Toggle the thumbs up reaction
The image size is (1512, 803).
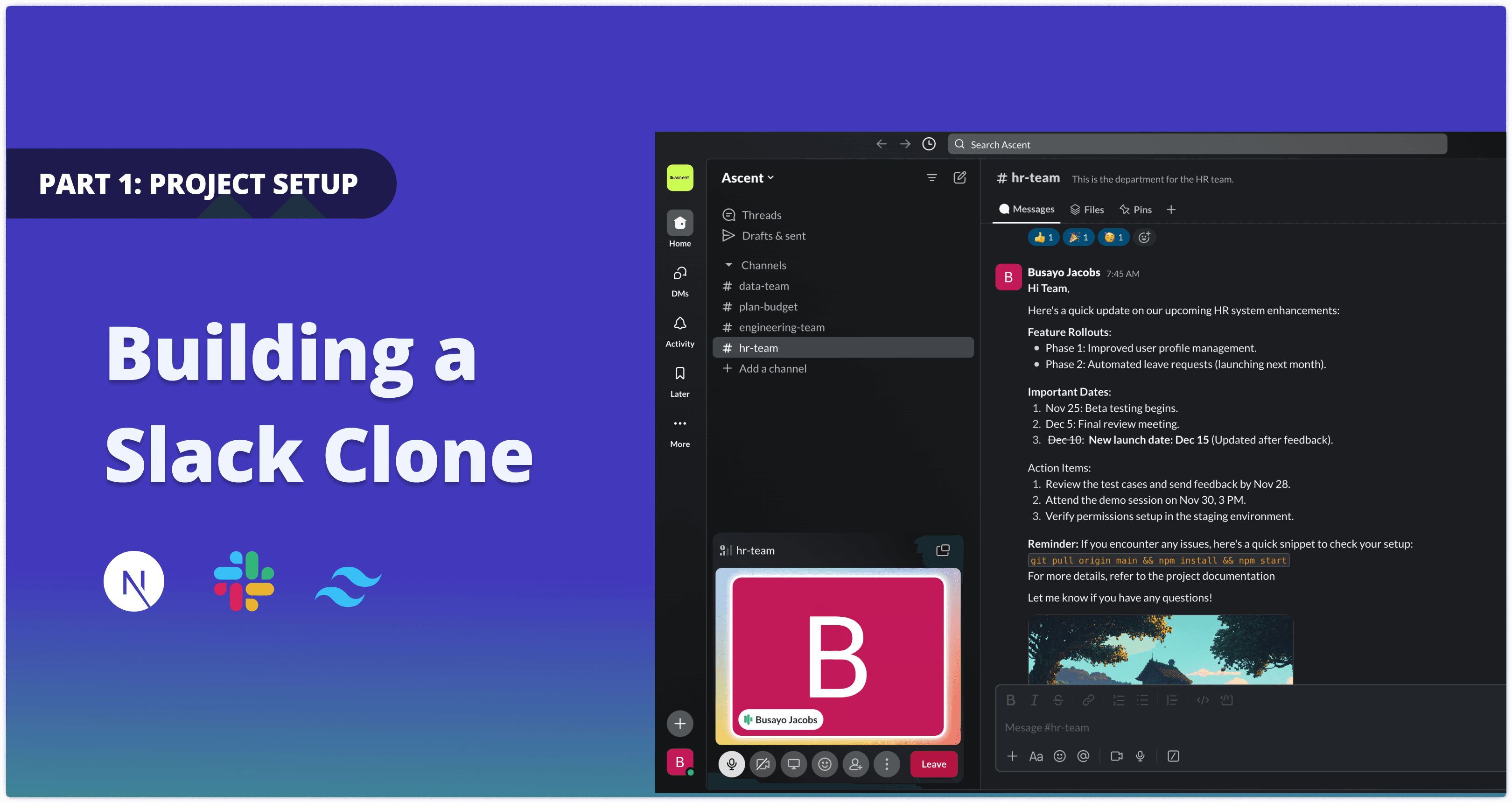(1043, 237)
